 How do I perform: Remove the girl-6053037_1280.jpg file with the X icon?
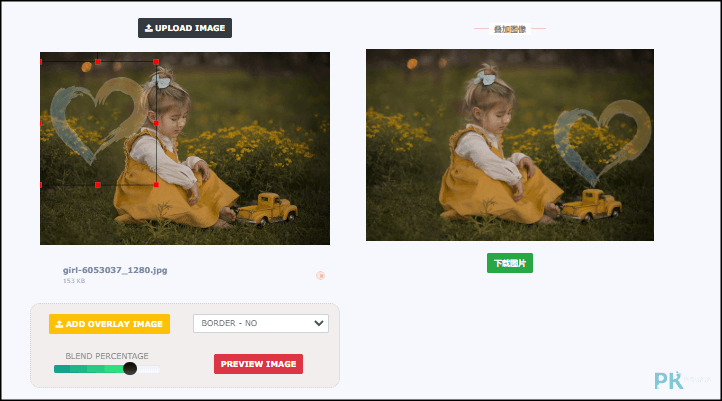[x=320, y=275]
